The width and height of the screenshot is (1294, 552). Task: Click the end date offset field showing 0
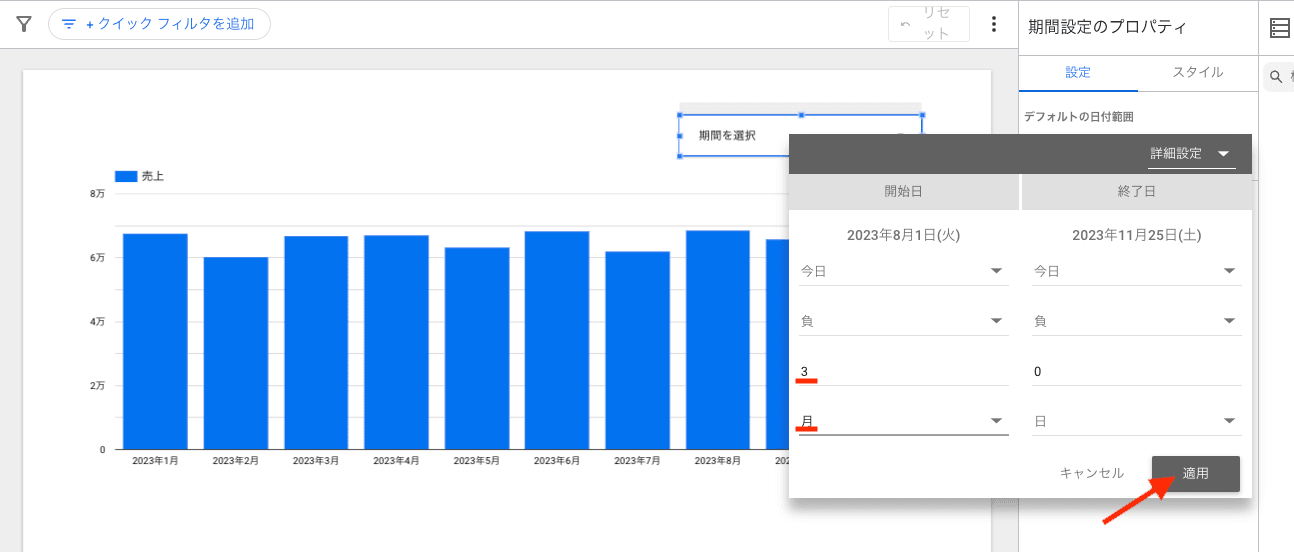point(1136,371)
